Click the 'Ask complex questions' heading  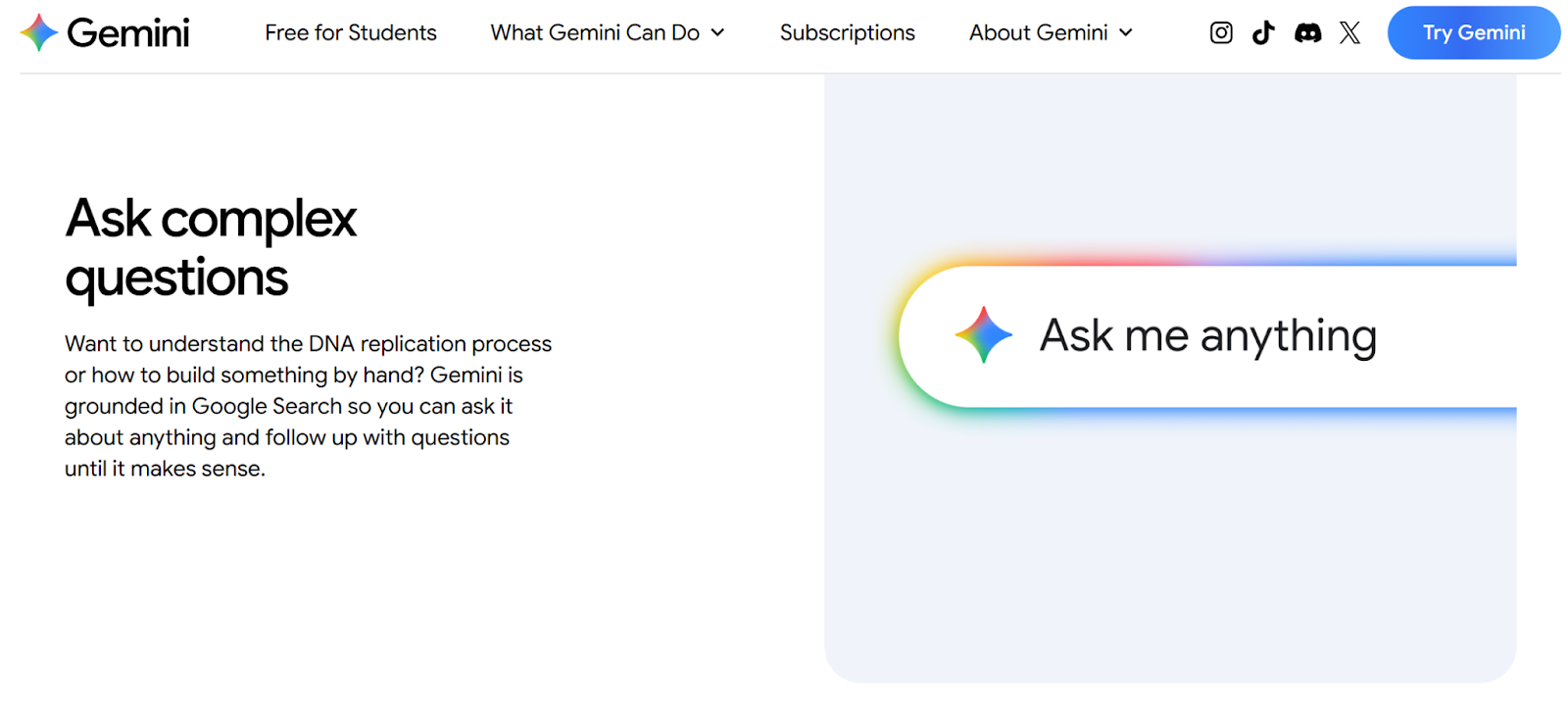coord(210,248)
